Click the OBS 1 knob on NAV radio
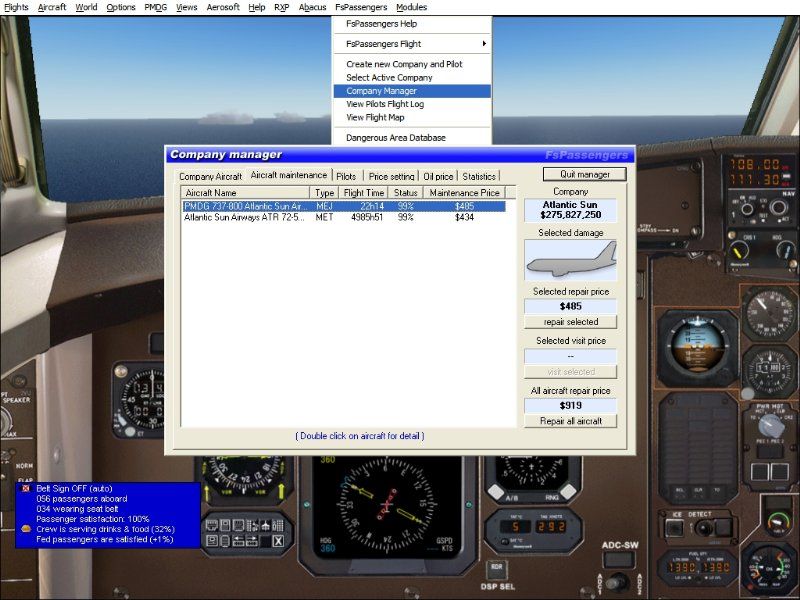Screen dimensions: 800x600 738,250
